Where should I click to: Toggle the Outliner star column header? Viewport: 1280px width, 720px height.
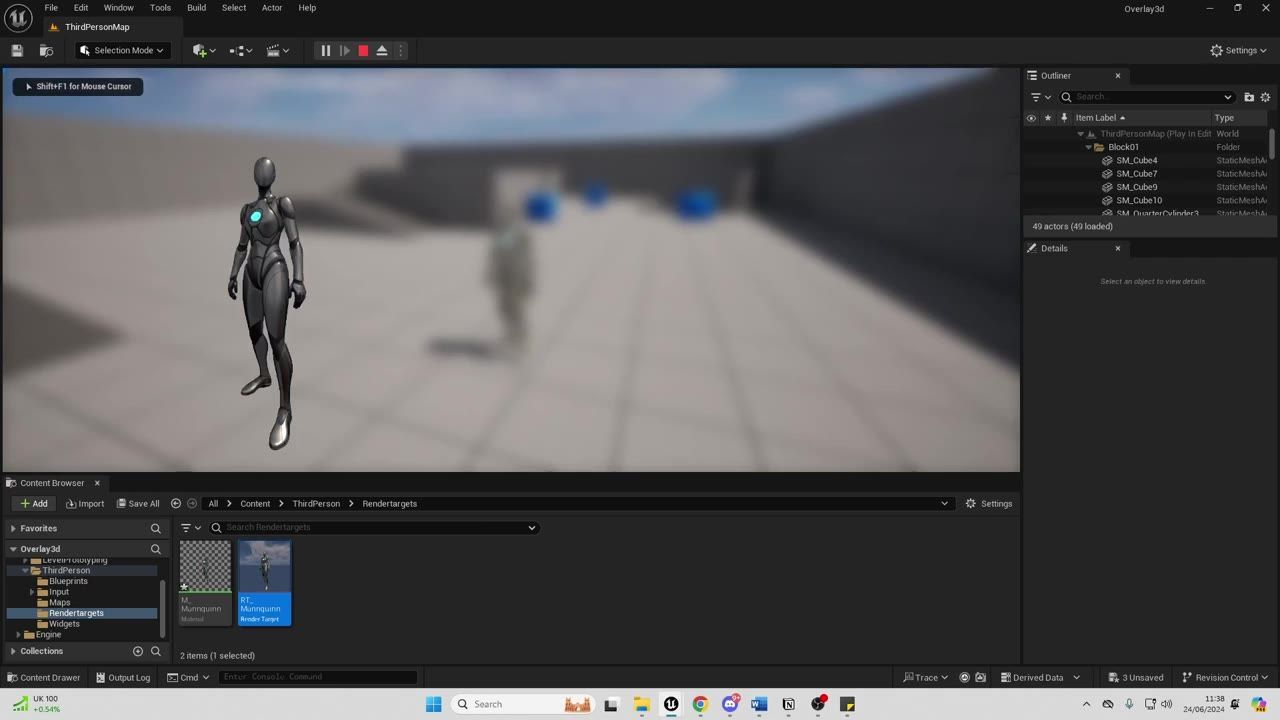(1048, 118)
